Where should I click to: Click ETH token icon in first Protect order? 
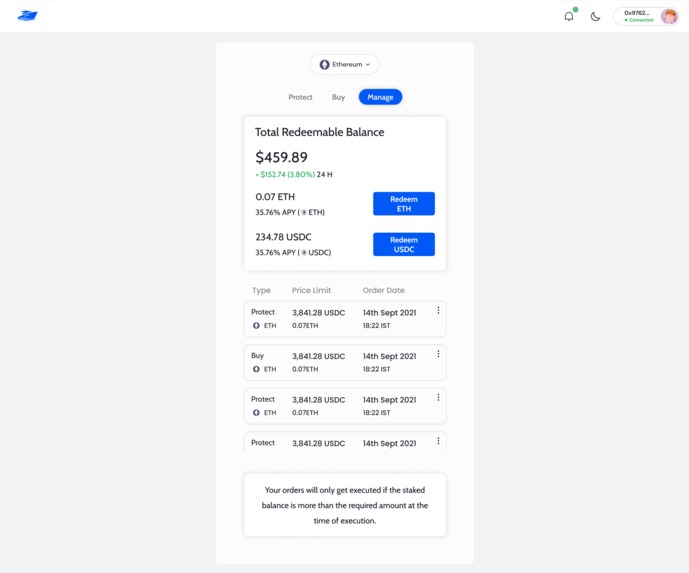pos(256,326)
